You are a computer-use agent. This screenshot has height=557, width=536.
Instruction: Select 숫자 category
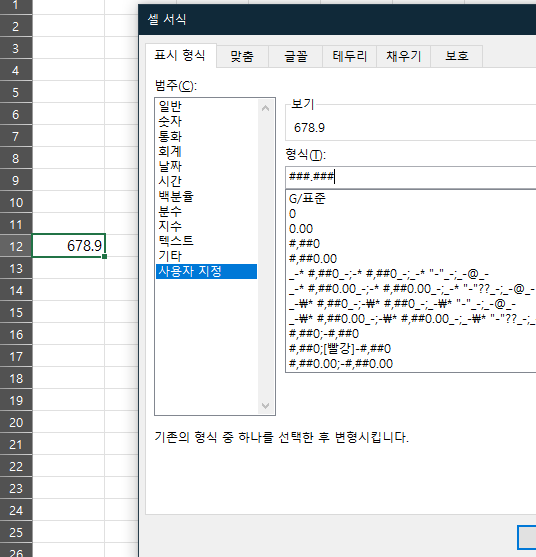206,121
